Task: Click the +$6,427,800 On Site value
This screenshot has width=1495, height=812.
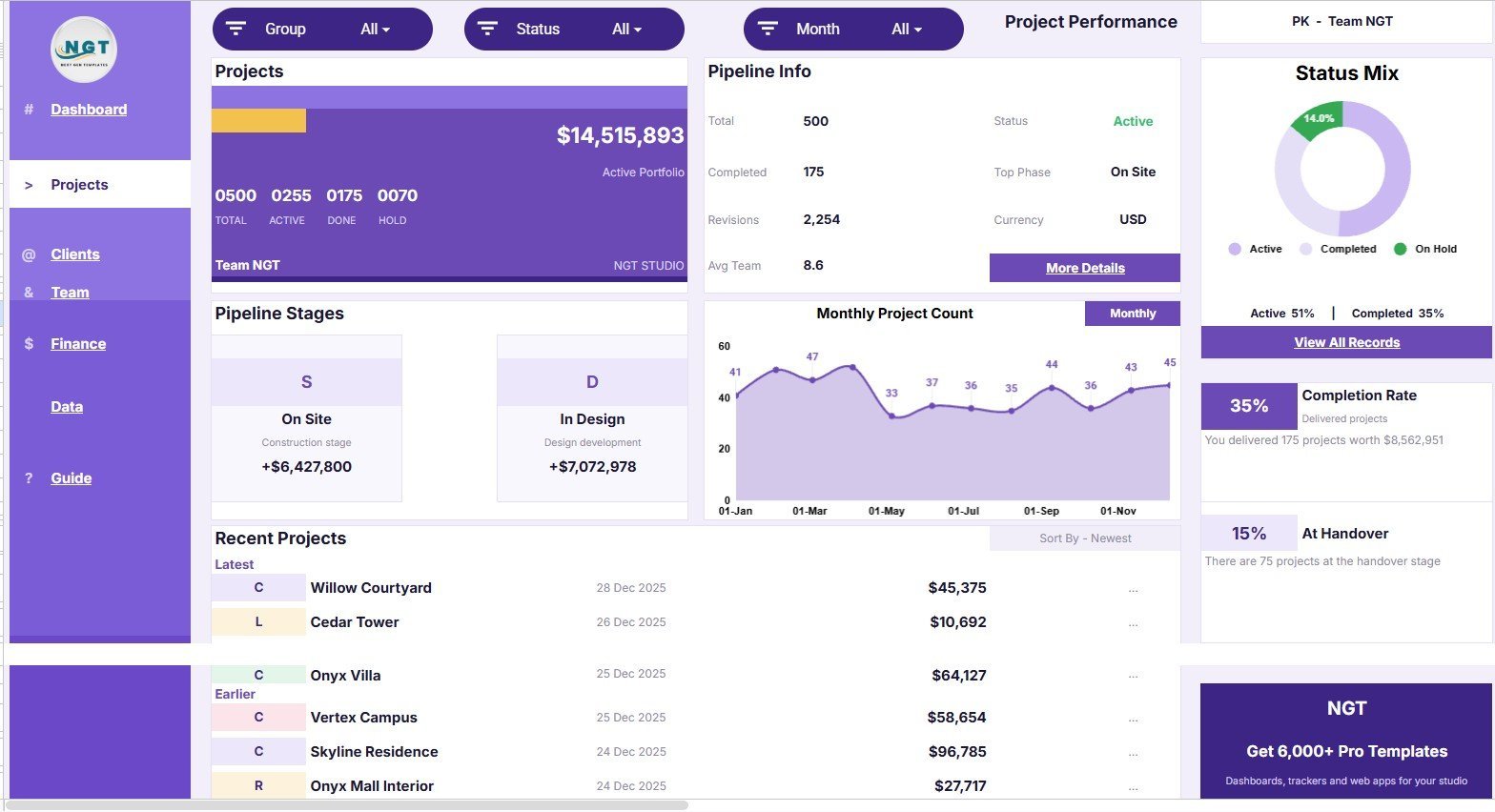Action: pos(306,467)
